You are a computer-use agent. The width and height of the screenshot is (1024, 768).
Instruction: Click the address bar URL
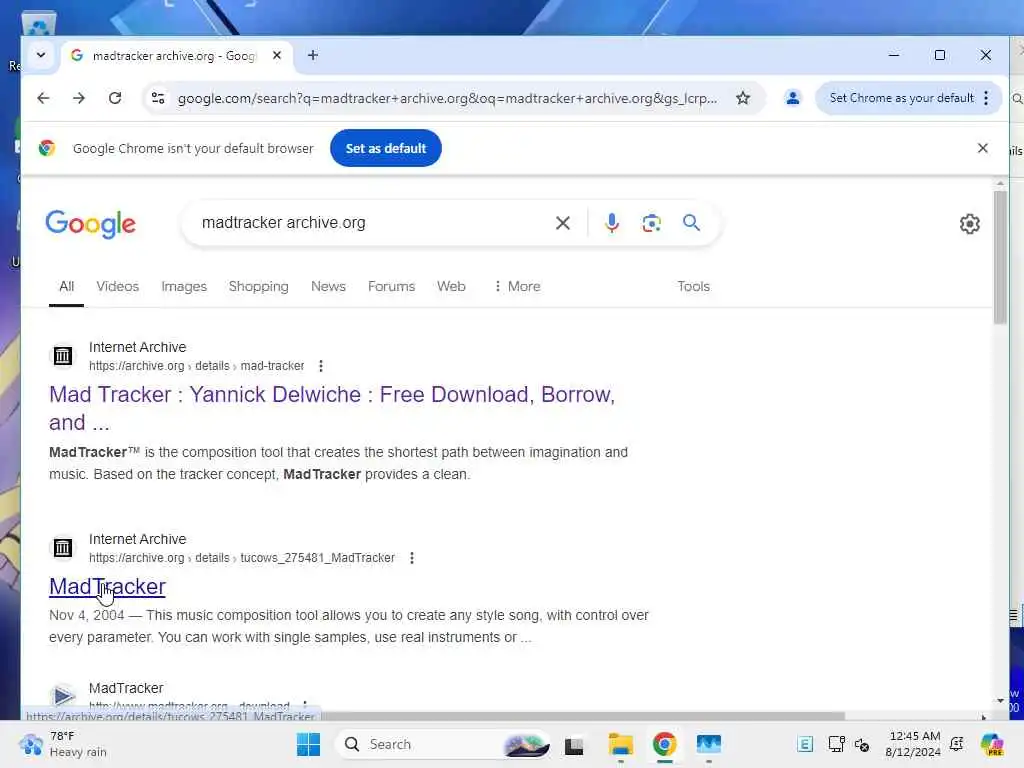pos(447,98)
